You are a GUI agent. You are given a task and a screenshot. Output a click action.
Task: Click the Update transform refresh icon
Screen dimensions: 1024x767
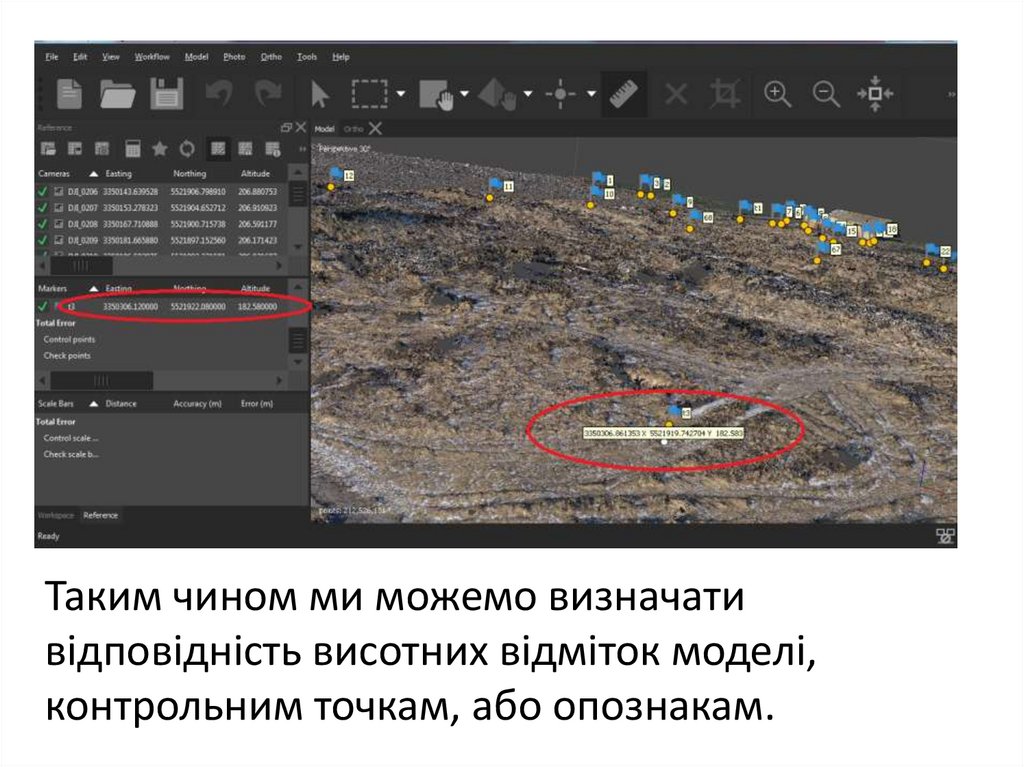(x=187, y=149)
